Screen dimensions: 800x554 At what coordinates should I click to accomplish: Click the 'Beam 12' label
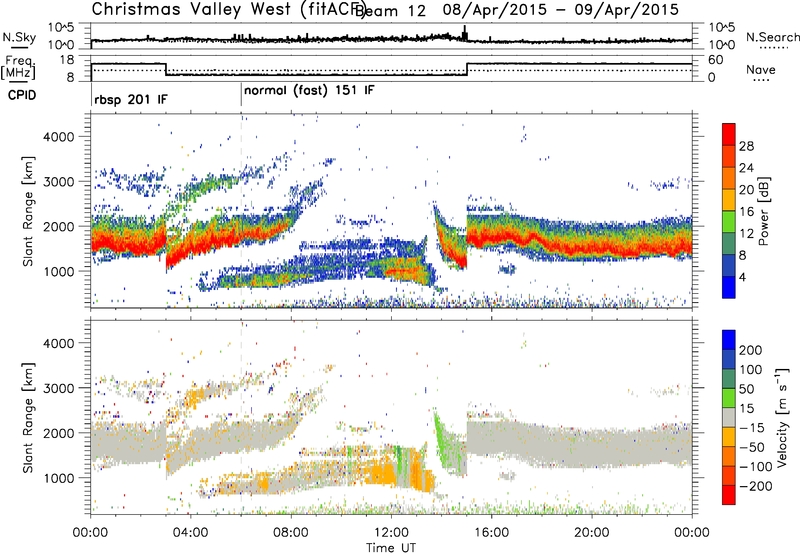click(x=390, y=11)
